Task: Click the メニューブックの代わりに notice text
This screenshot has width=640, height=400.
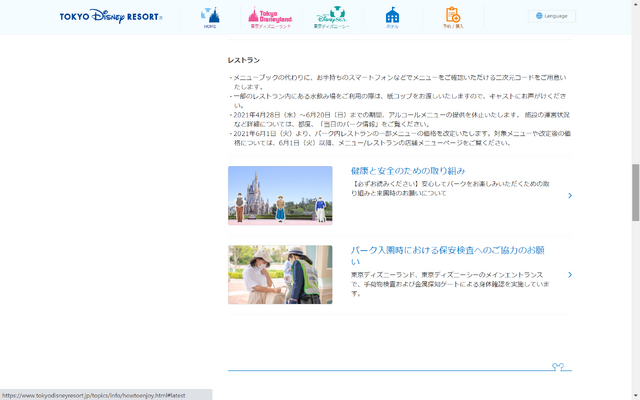Action: pos(399,82)
